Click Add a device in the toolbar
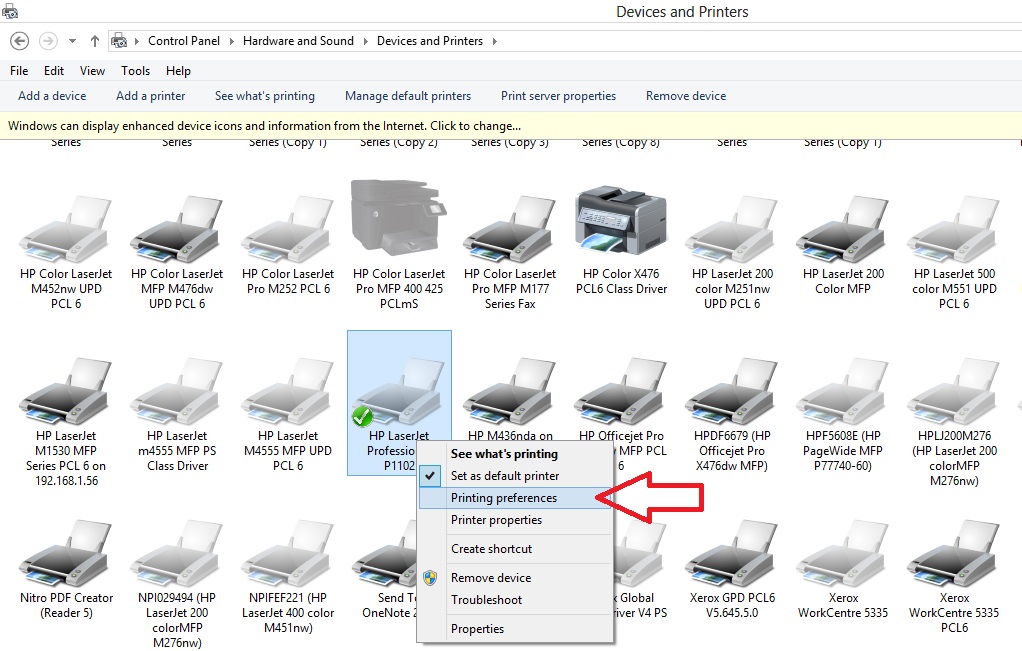 (52, 96)
